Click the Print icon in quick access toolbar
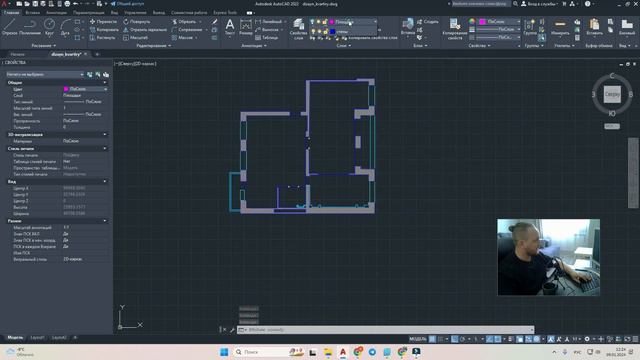640x360 pixels. 67,4
